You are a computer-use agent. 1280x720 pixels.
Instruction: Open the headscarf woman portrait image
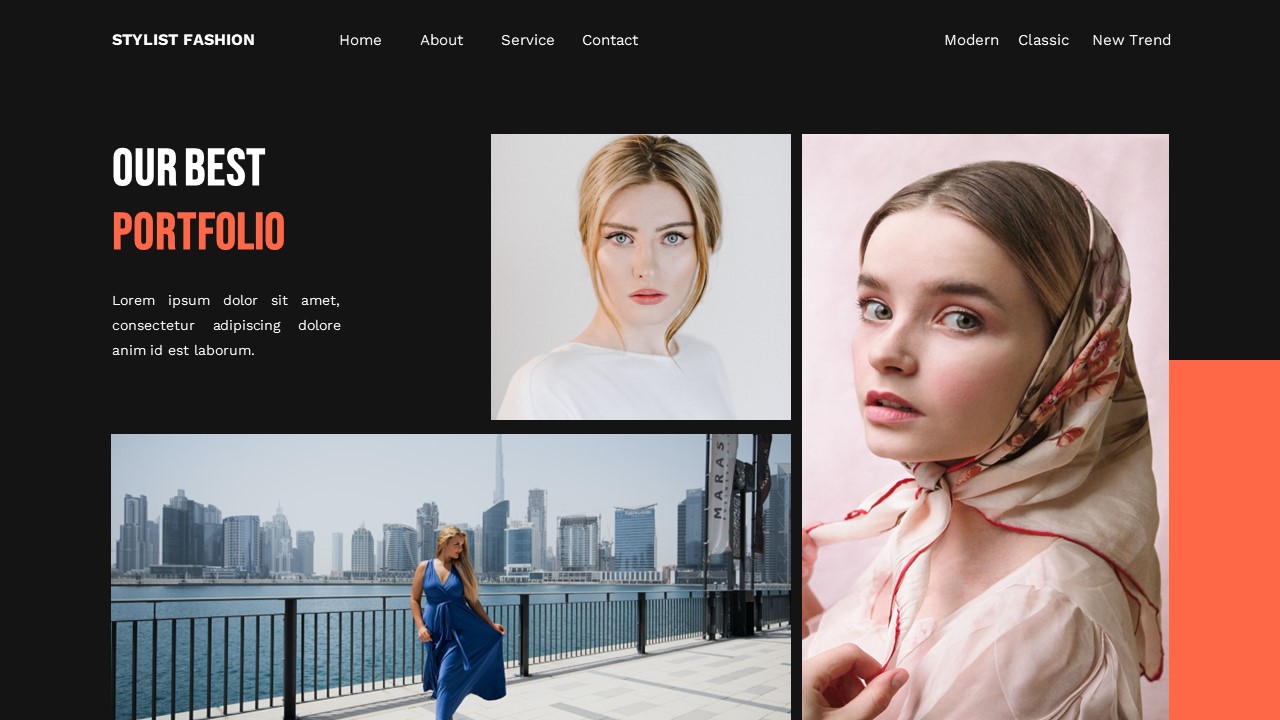coord(985,427)
